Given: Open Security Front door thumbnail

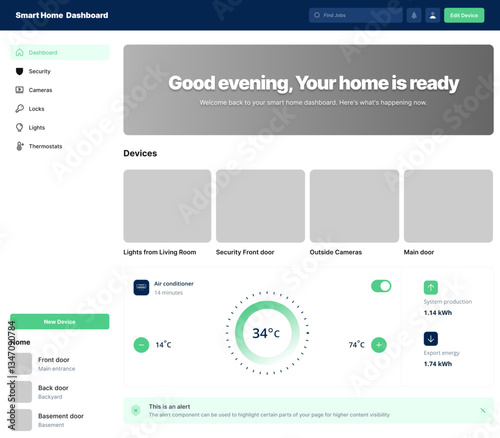Looking at the screenshot, I should click(260, 206).
